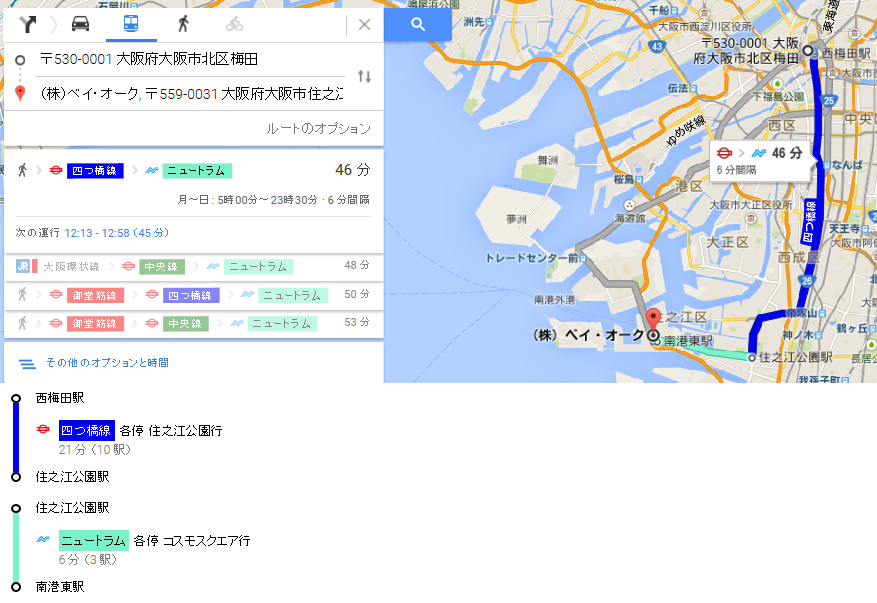Screen dimensions: 877x603
Task: Click 住之江公園駅 station marker on map
Action: point(752,357)
